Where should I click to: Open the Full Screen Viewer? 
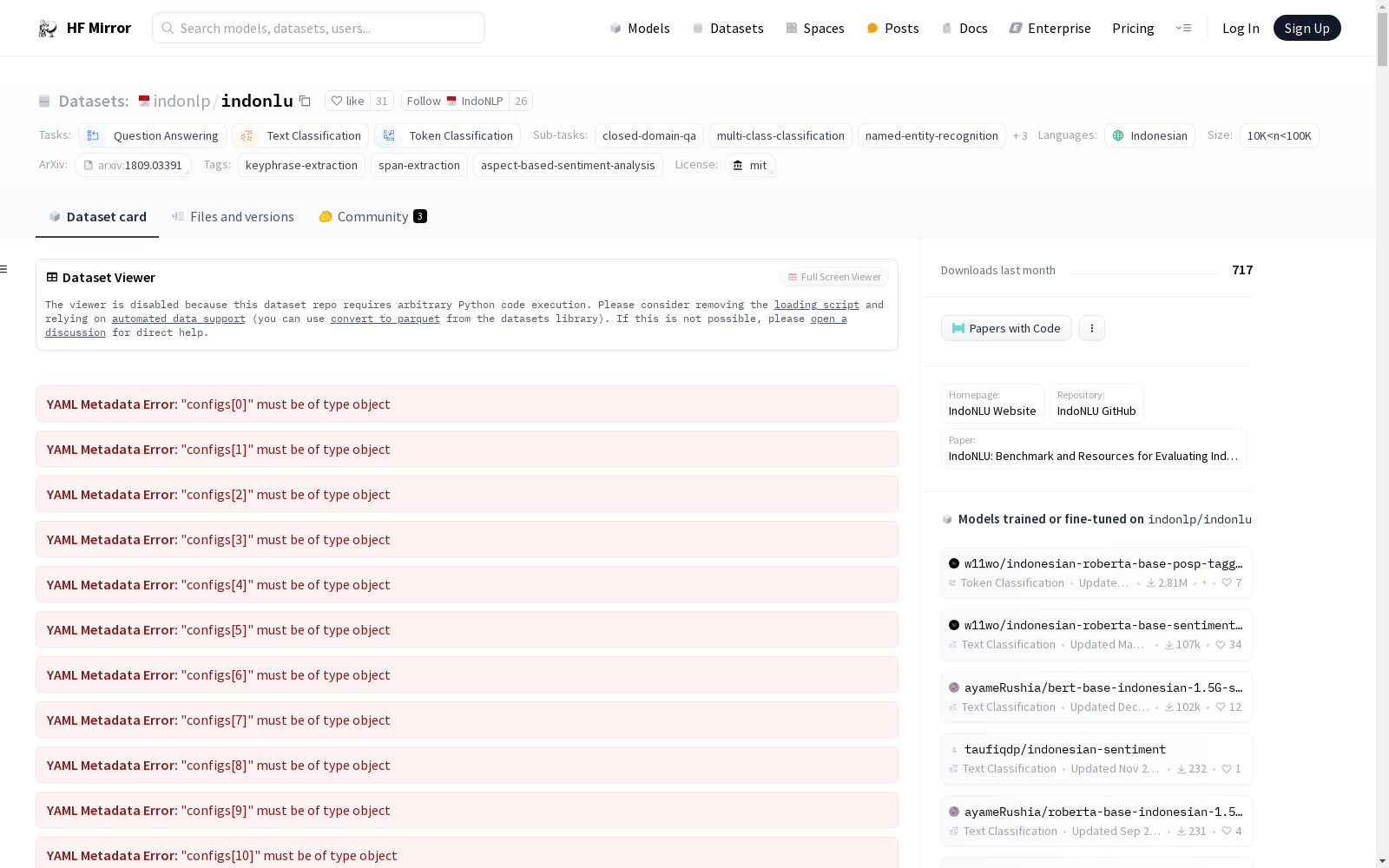(x=833, y=277)
